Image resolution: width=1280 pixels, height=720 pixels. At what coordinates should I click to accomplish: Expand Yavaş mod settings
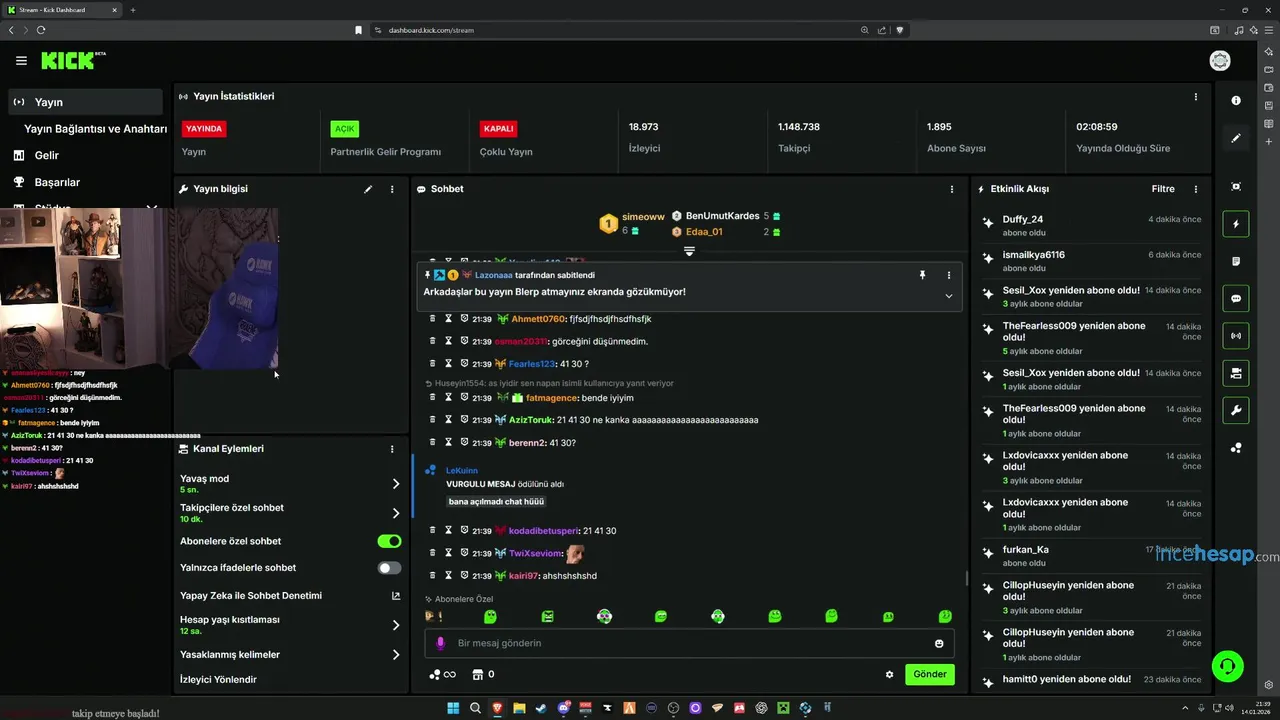[396, 484]
